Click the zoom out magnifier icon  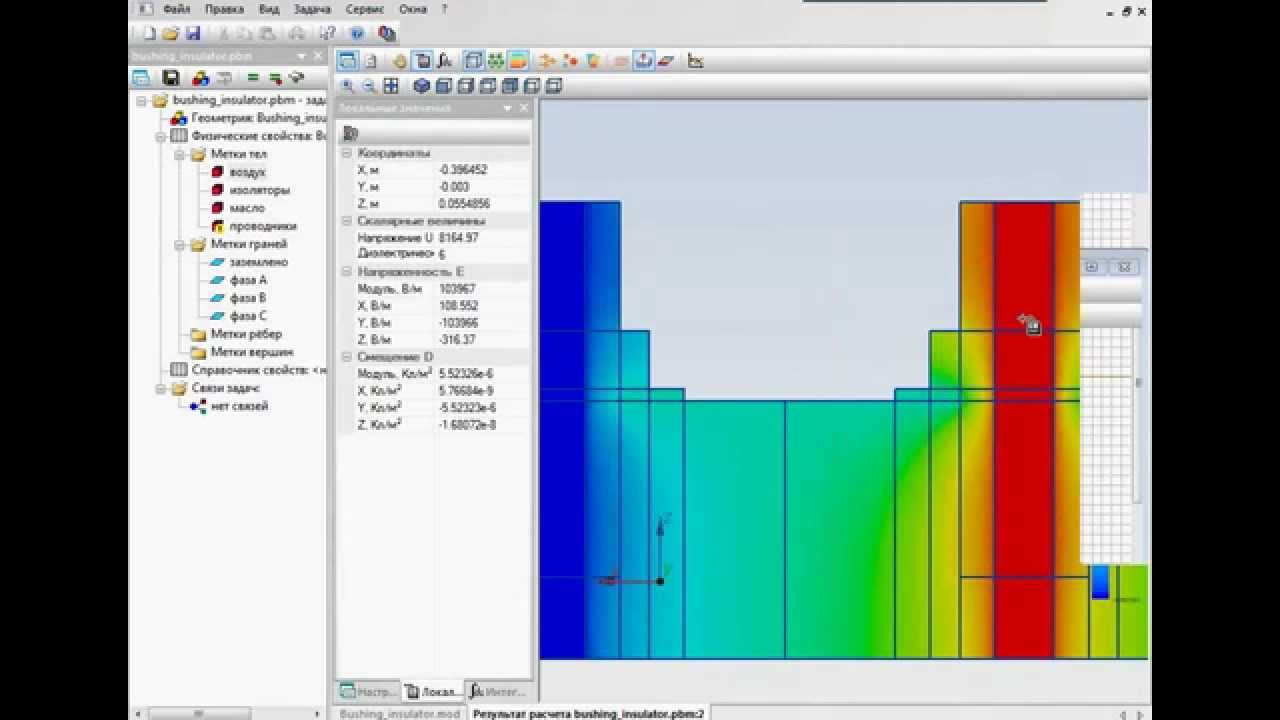(369, 86)
